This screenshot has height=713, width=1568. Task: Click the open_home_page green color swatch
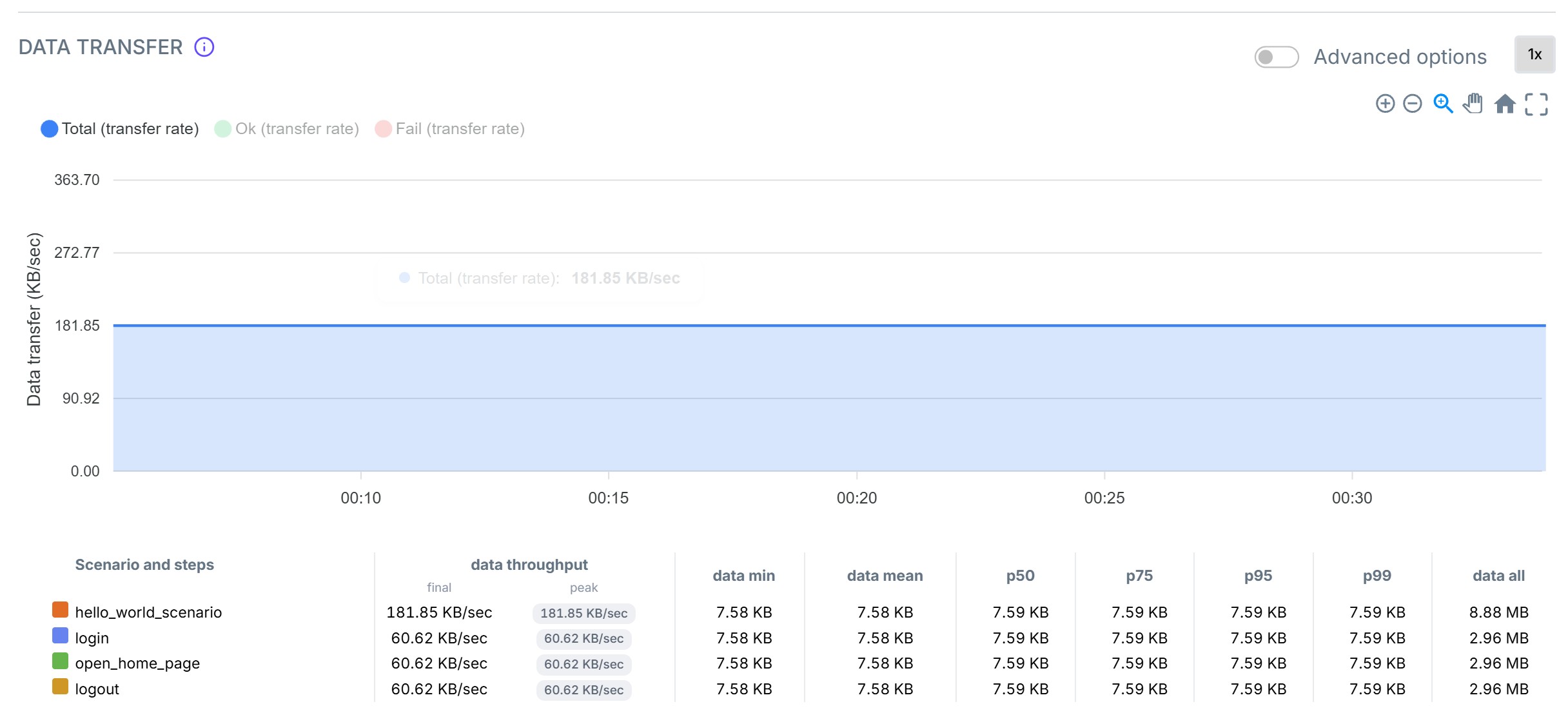point(60,661)
